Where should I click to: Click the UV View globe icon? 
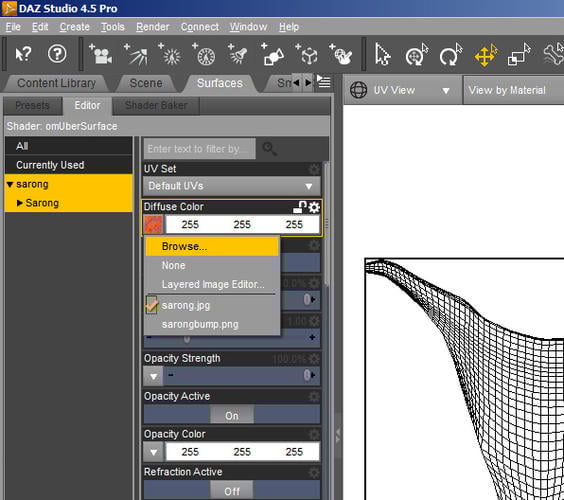[359, 90]
